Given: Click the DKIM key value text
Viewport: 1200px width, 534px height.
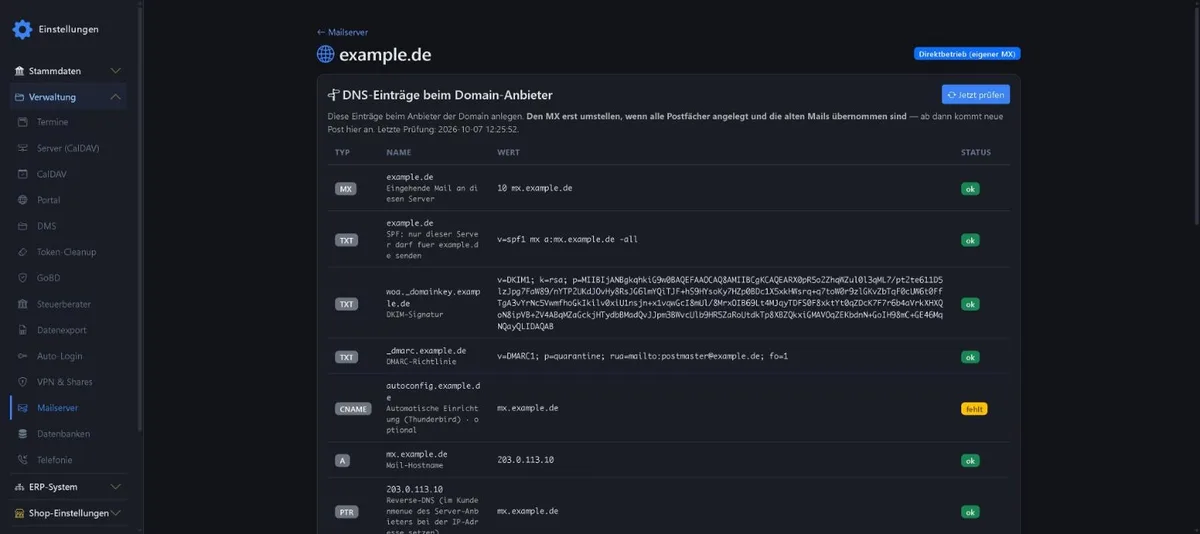Looking at the screenshot, I should (720, 303).
